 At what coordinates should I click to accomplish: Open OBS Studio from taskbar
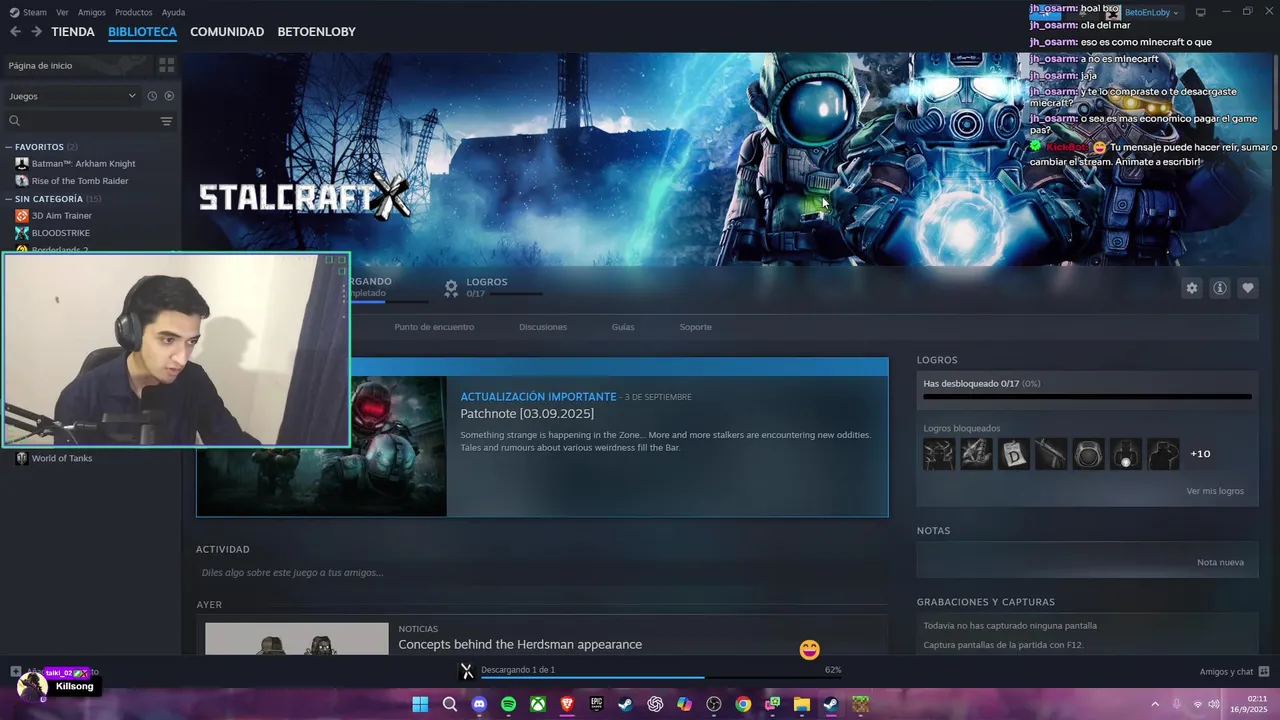pyautogui.click(x=714, y=704)
